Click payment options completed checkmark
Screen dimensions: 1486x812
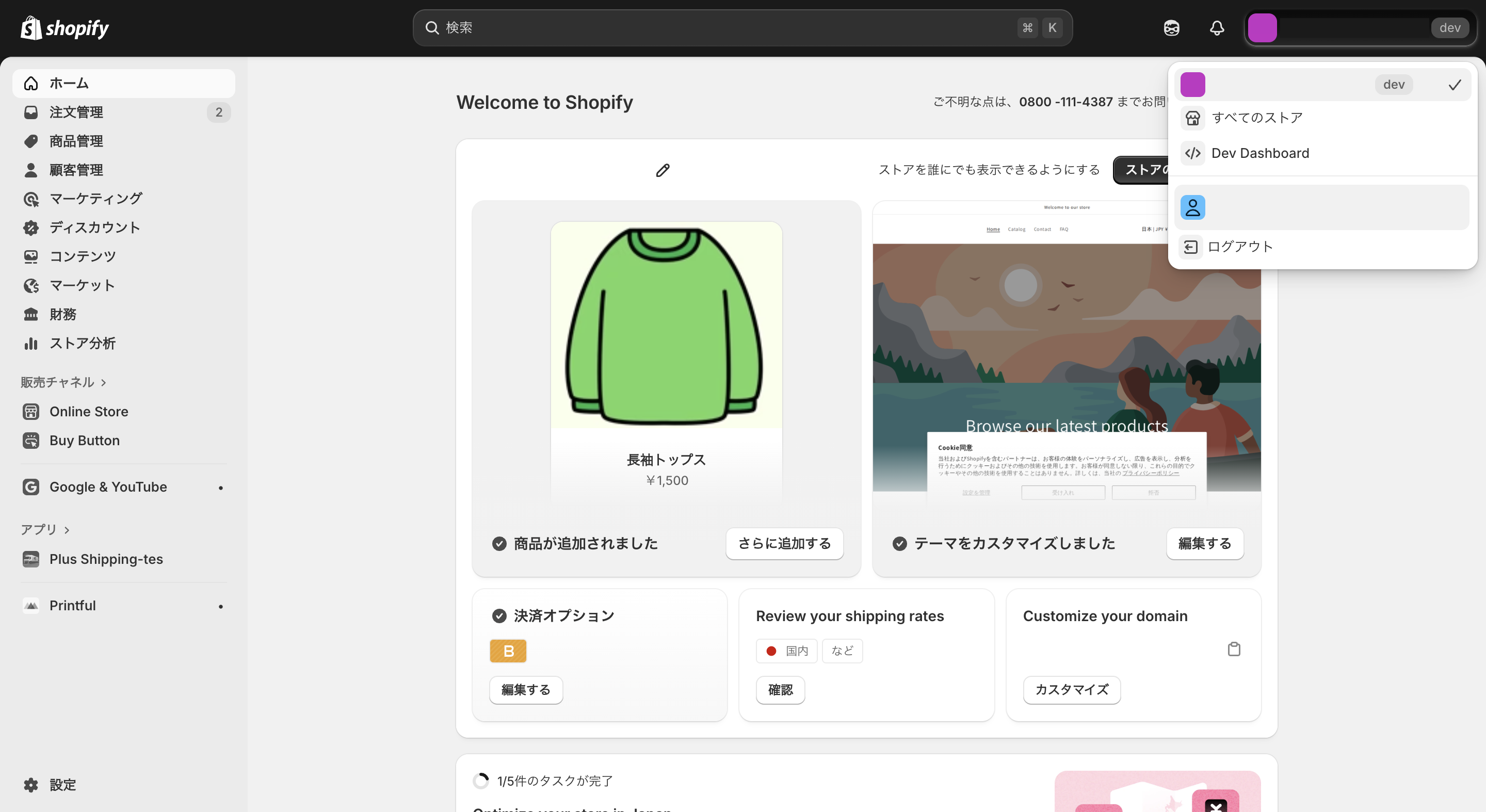tap(499, 615)
